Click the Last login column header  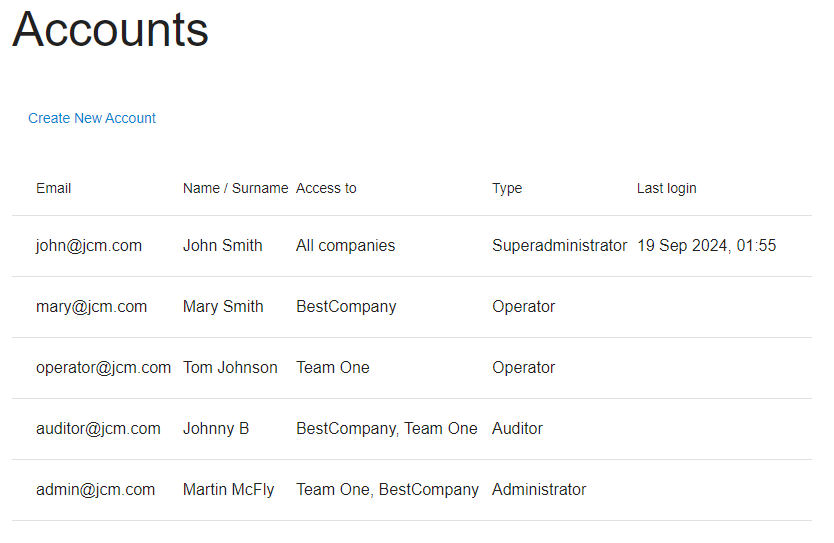(666, 188)
